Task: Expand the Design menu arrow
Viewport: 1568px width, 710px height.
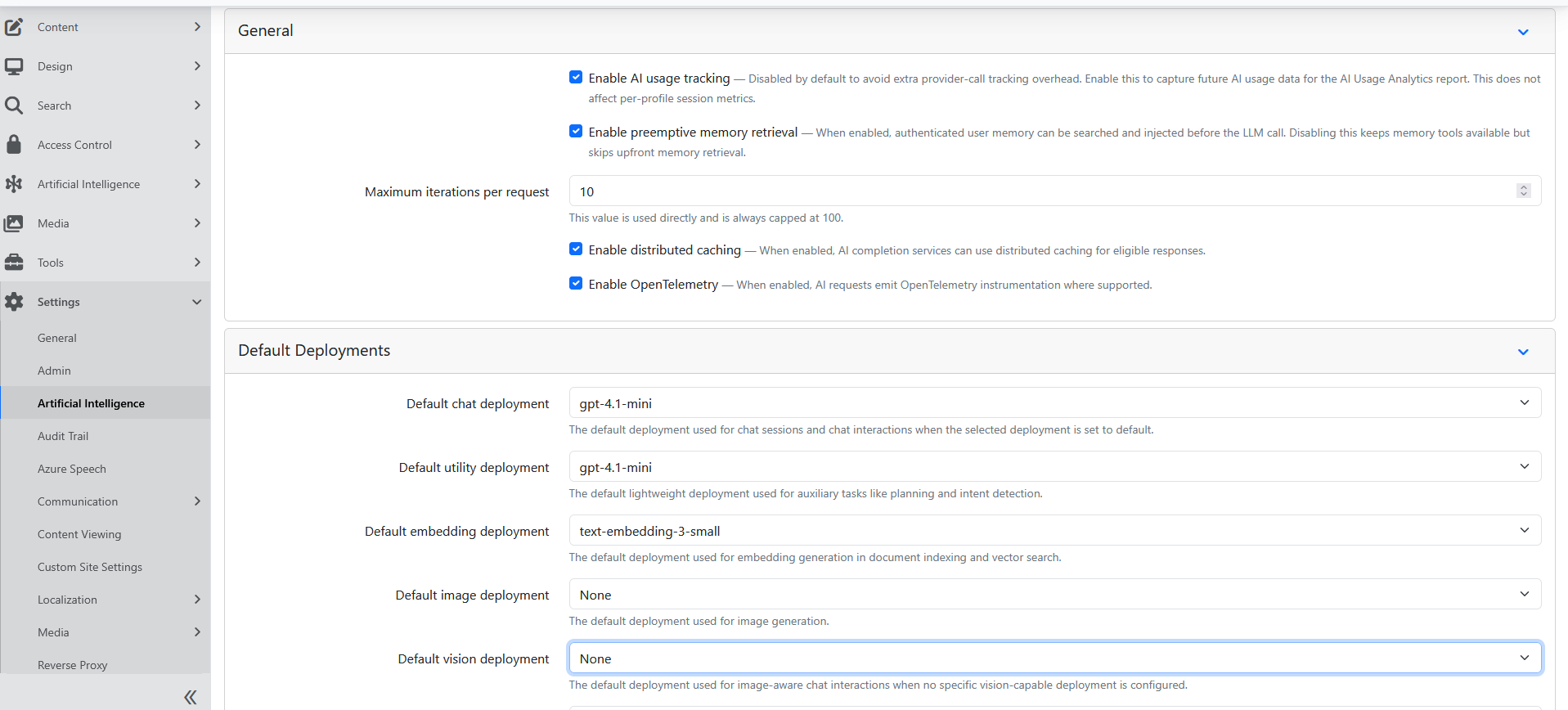Action: (197, 66)
